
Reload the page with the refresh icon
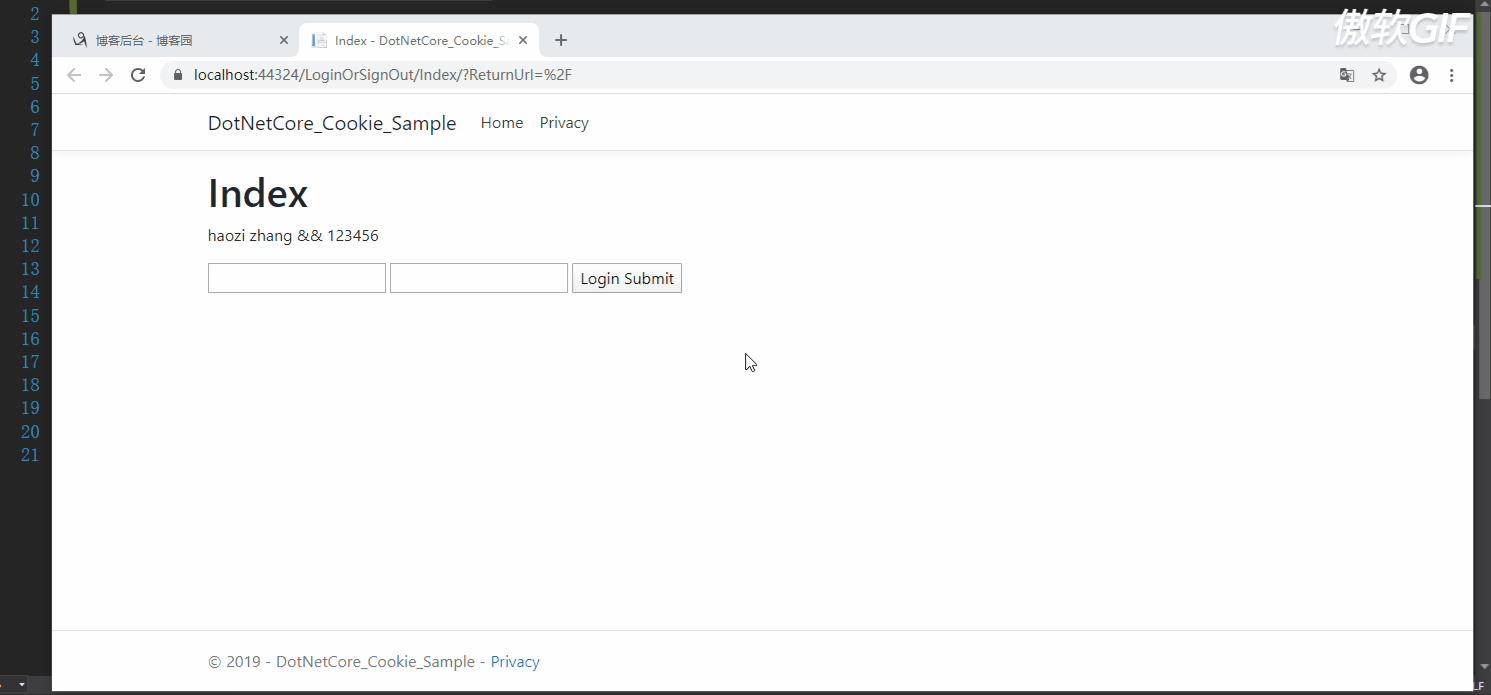pos(139,75)
